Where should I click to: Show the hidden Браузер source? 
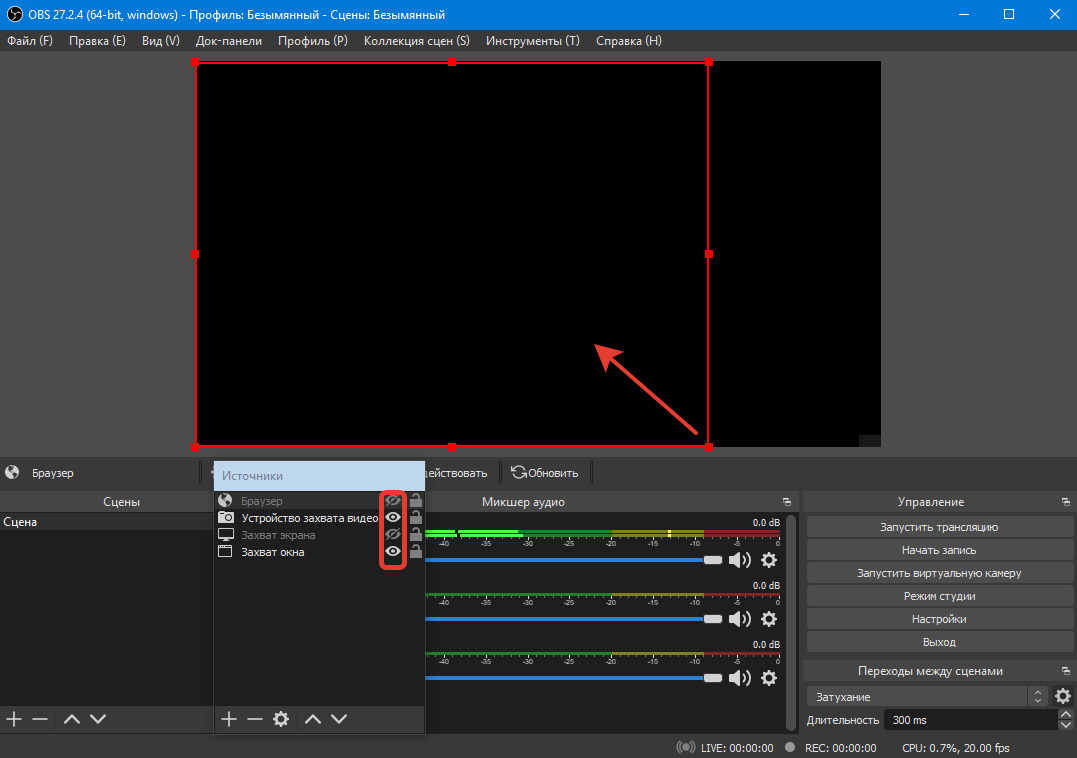coord(393,501)
